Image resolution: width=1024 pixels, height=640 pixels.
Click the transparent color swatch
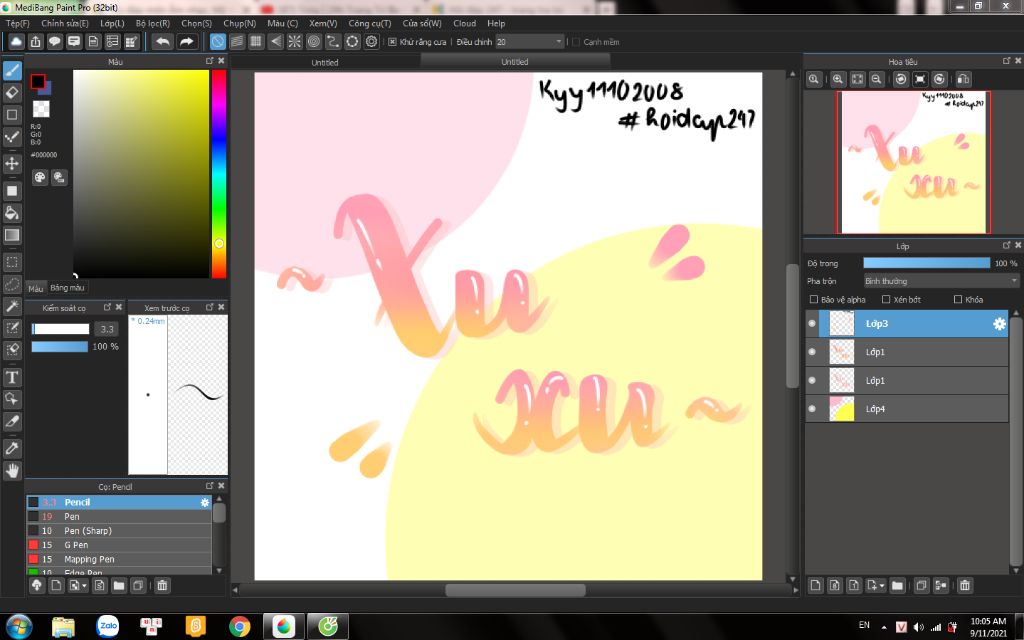tap(41, 108)
